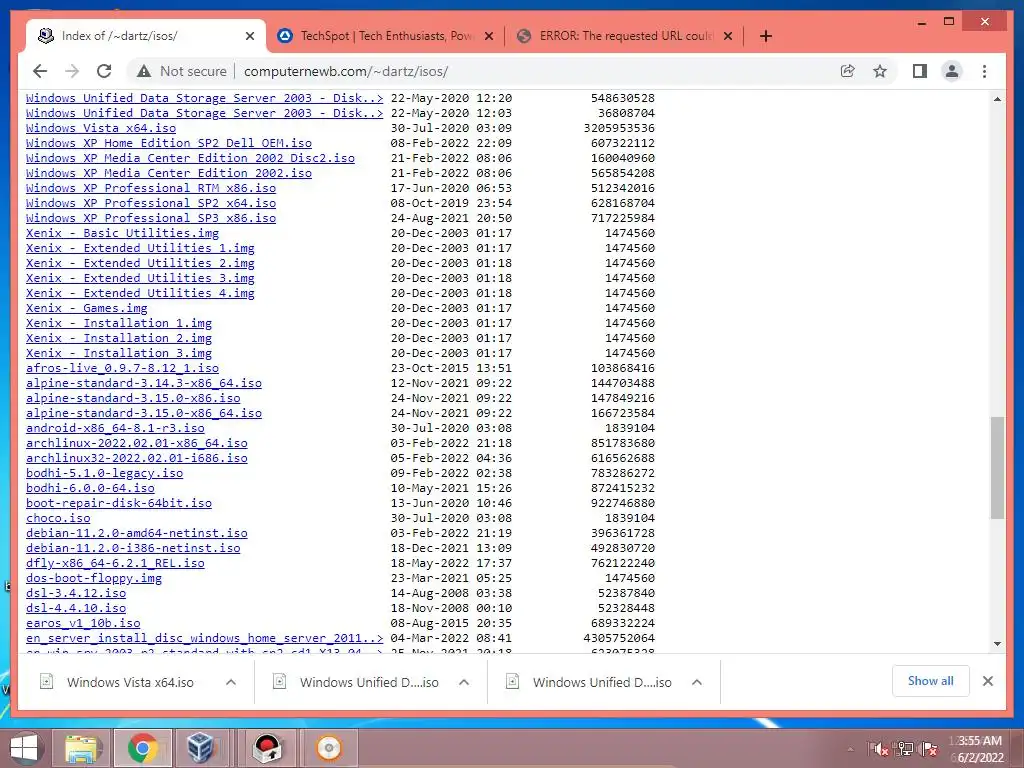Image resolution: width=1024 pixels, height=768 pixels.
Task: Download boot-repair-disk-64bit.iso
Action: [119, 504]
